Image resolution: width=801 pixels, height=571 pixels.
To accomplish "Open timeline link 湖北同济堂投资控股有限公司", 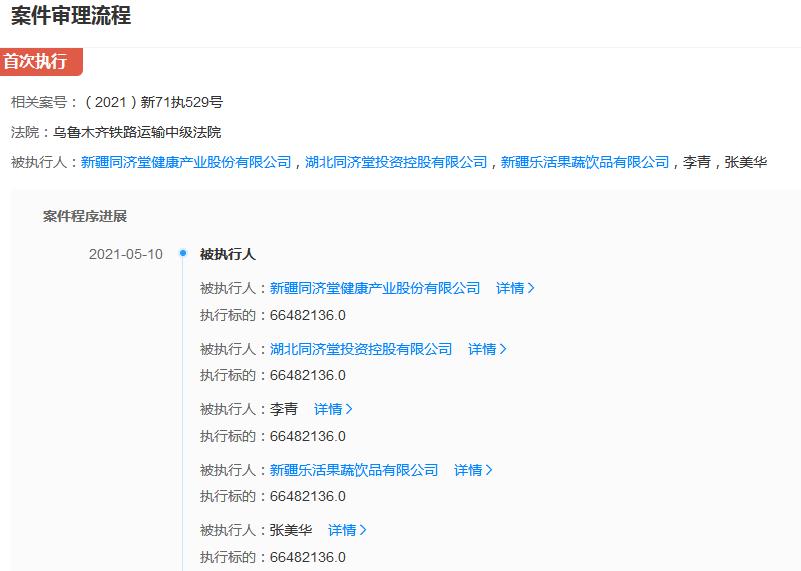I will point(361,349).
